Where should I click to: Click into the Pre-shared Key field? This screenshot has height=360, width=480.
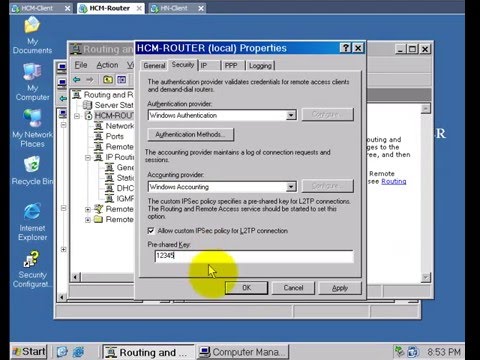coord(254,256)
